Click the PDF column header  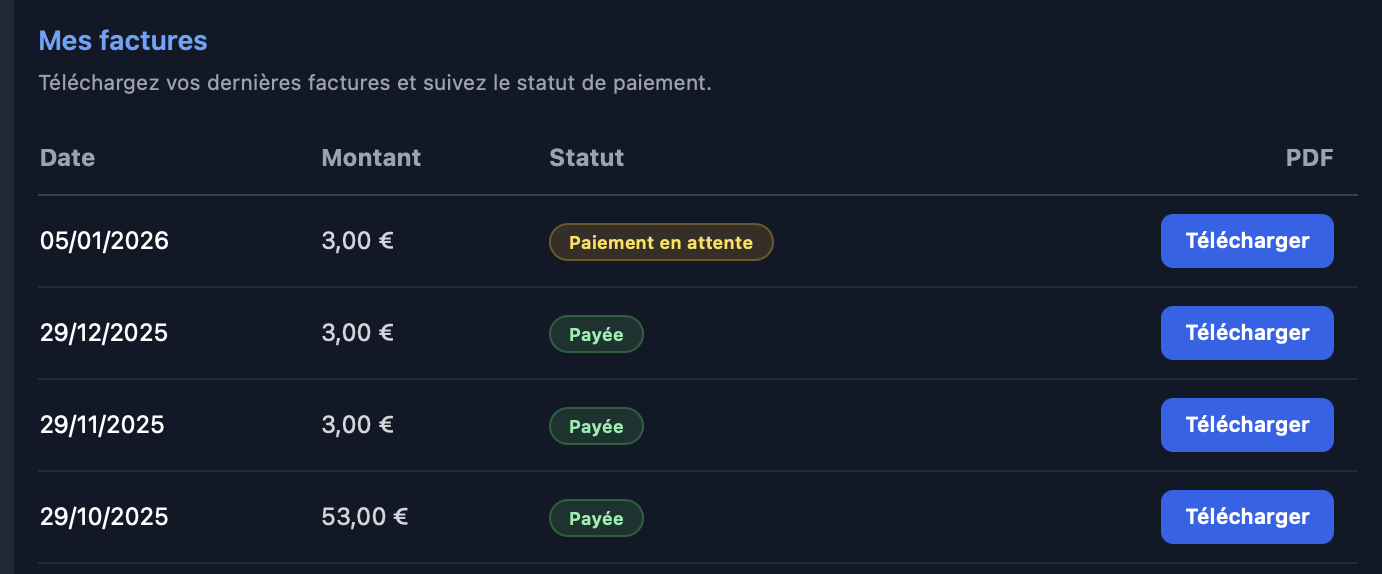pyautogui.click(x=1309, y=158)
